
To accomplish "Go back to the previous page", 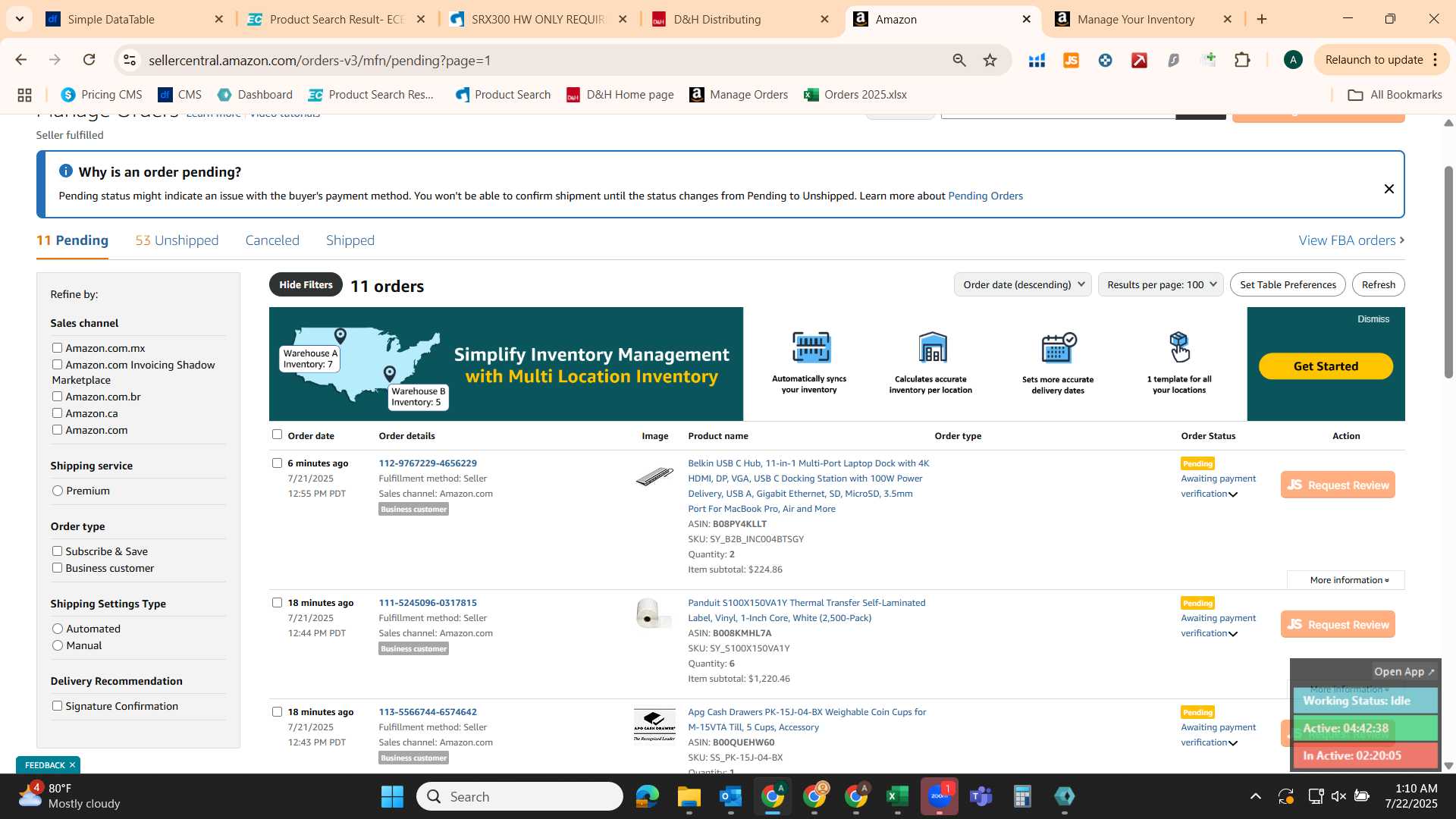I will pyautogui.click(x=20, y=60).
